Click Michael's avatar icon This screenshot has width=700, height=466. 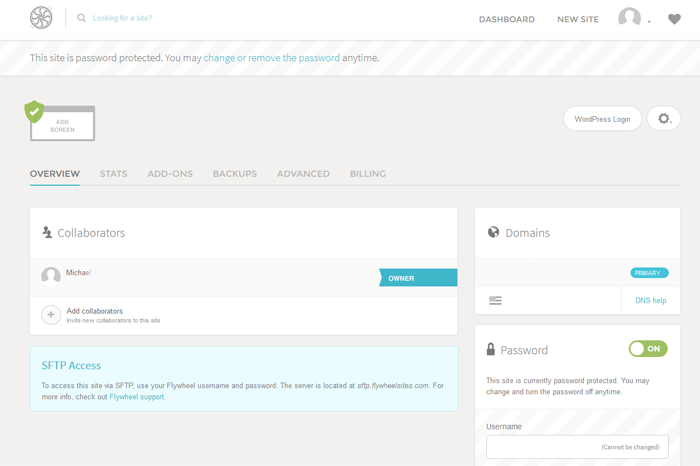[51, 276]
